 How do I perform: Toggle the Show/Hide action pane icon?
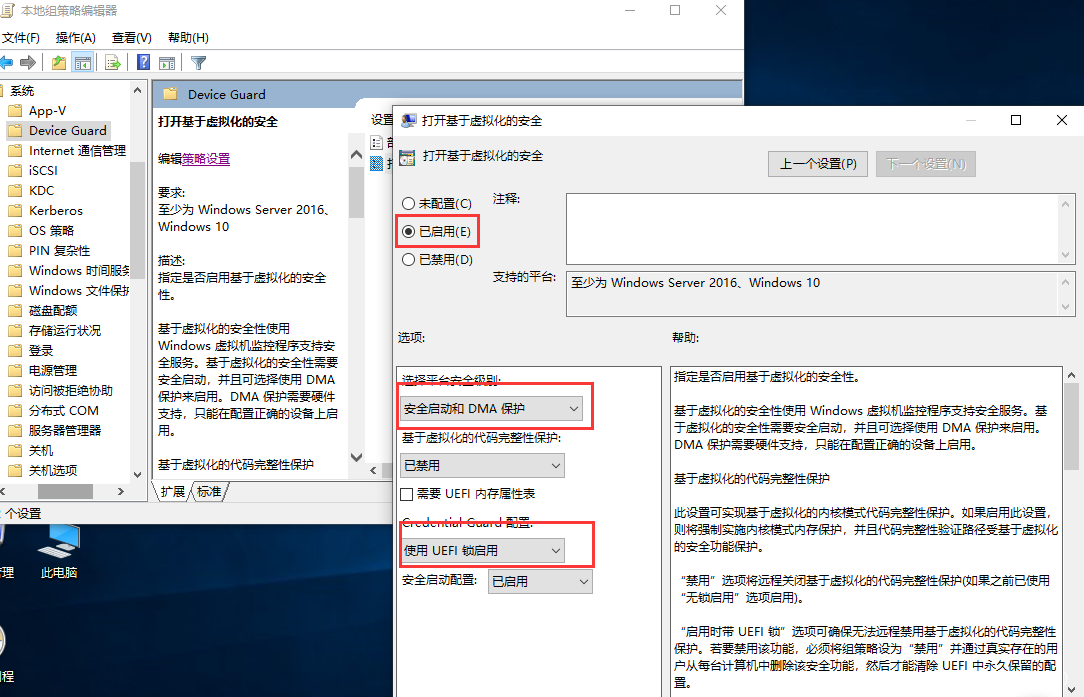[167, 63]
